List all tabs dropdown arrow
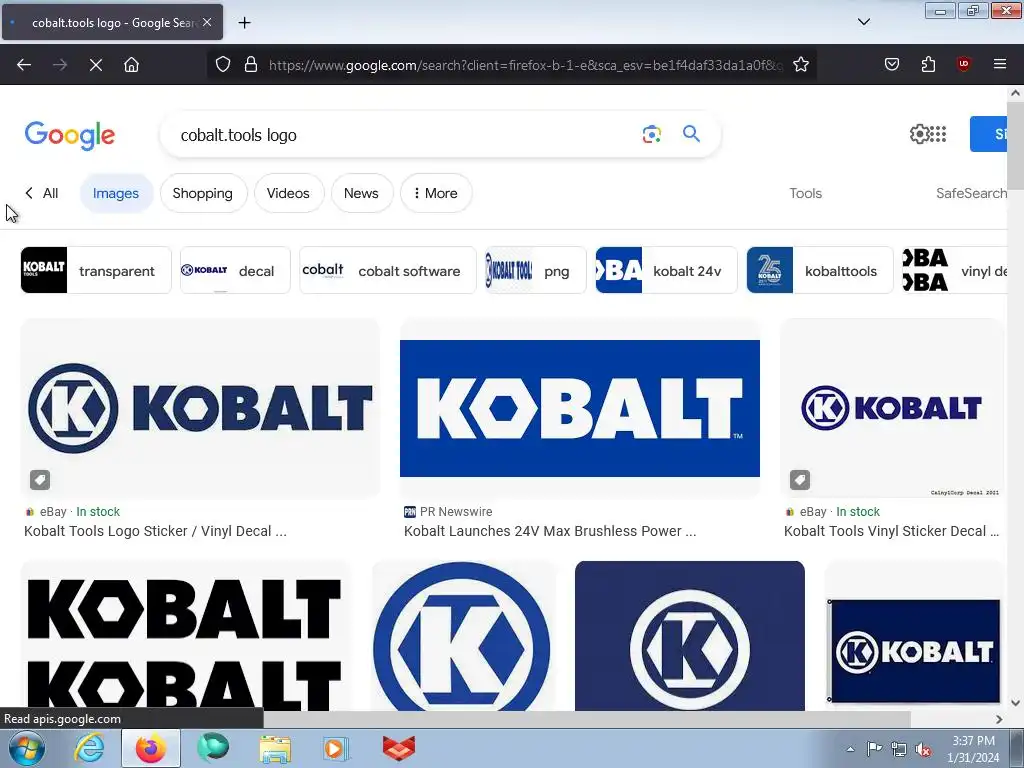This screenshot has width=1024, height=768. (863, 22)
